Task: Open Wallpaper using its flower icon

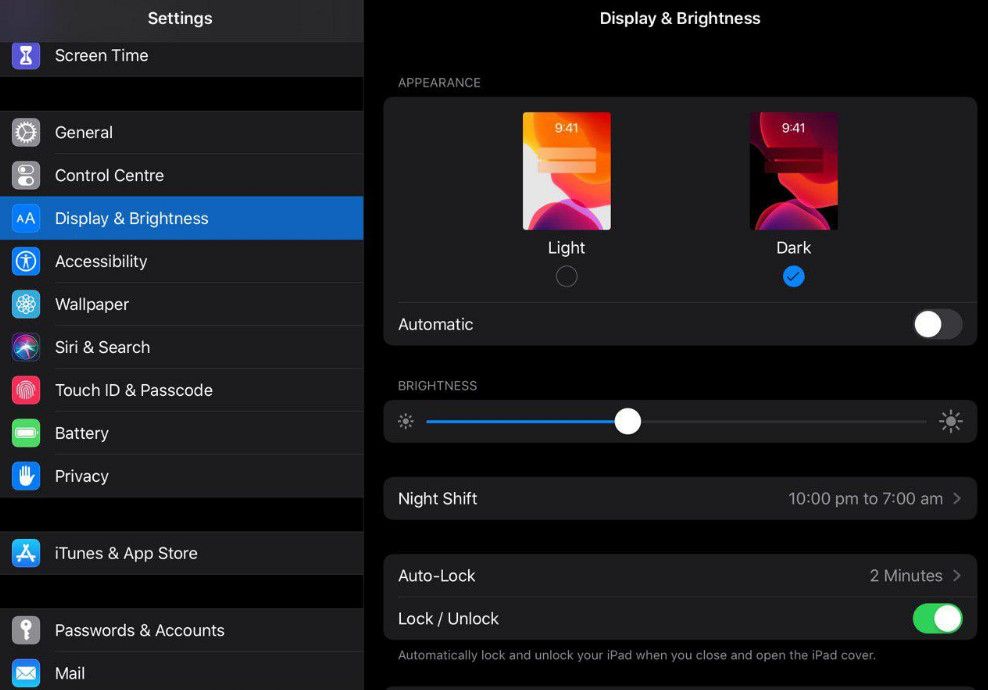Action: point(26,304)
